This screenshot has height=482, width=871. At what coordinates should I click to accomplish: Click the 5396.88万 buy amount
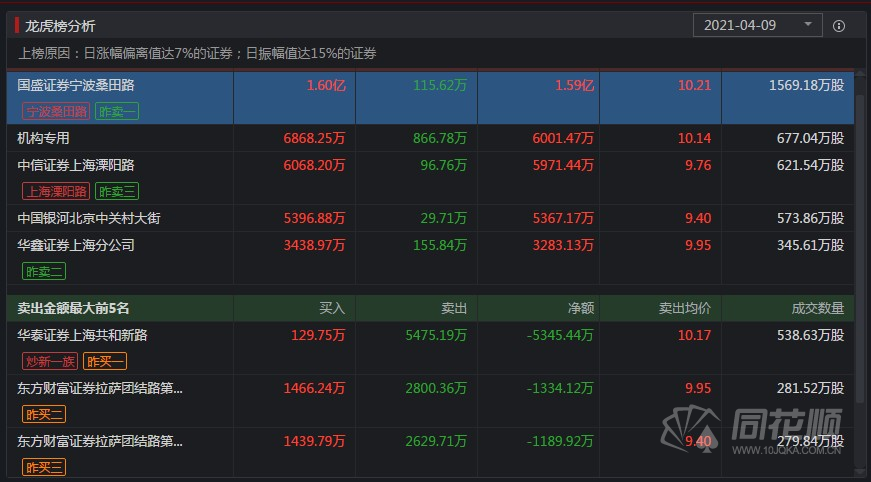coord(314,218)
